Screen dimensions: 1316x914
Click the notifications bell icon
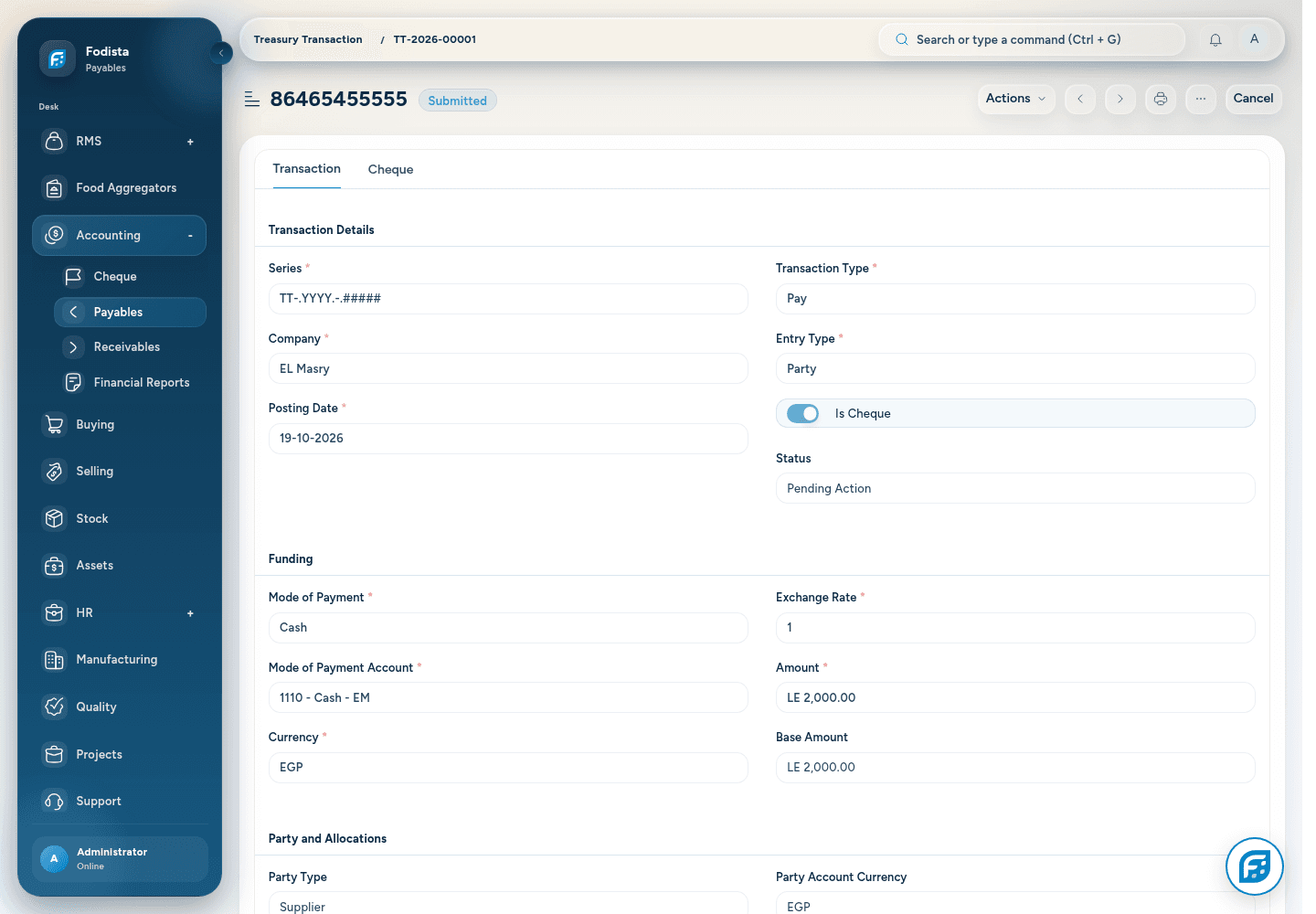[x=1215, y=39]
